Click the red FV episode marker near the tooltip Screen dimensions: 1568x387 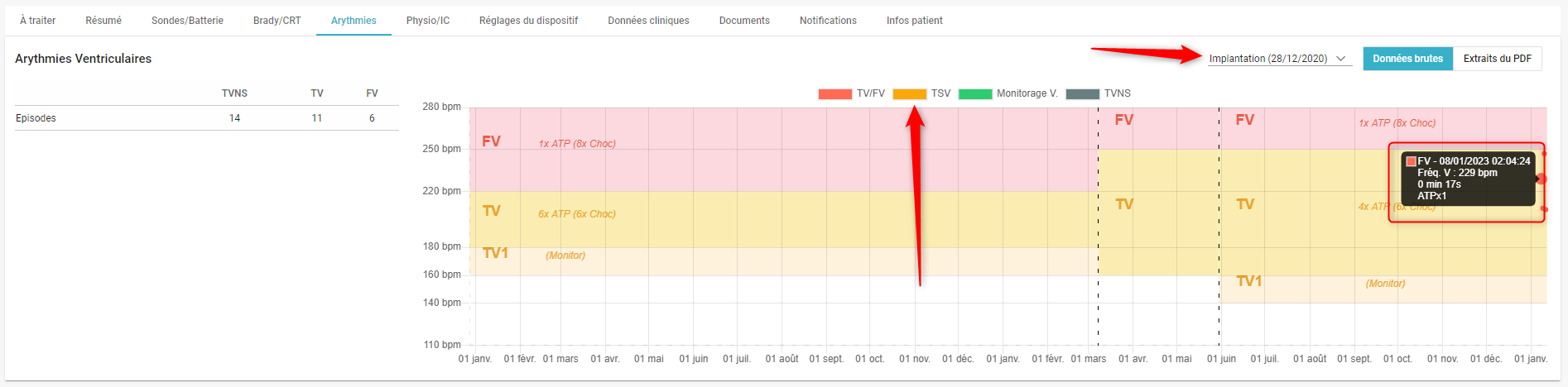[1542, 179]
